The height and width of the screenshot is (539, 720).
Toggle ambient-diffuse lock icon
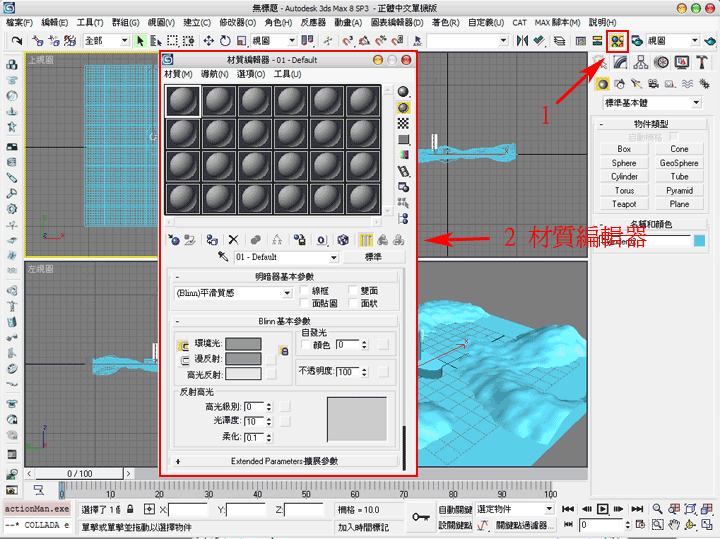[284, 351]
